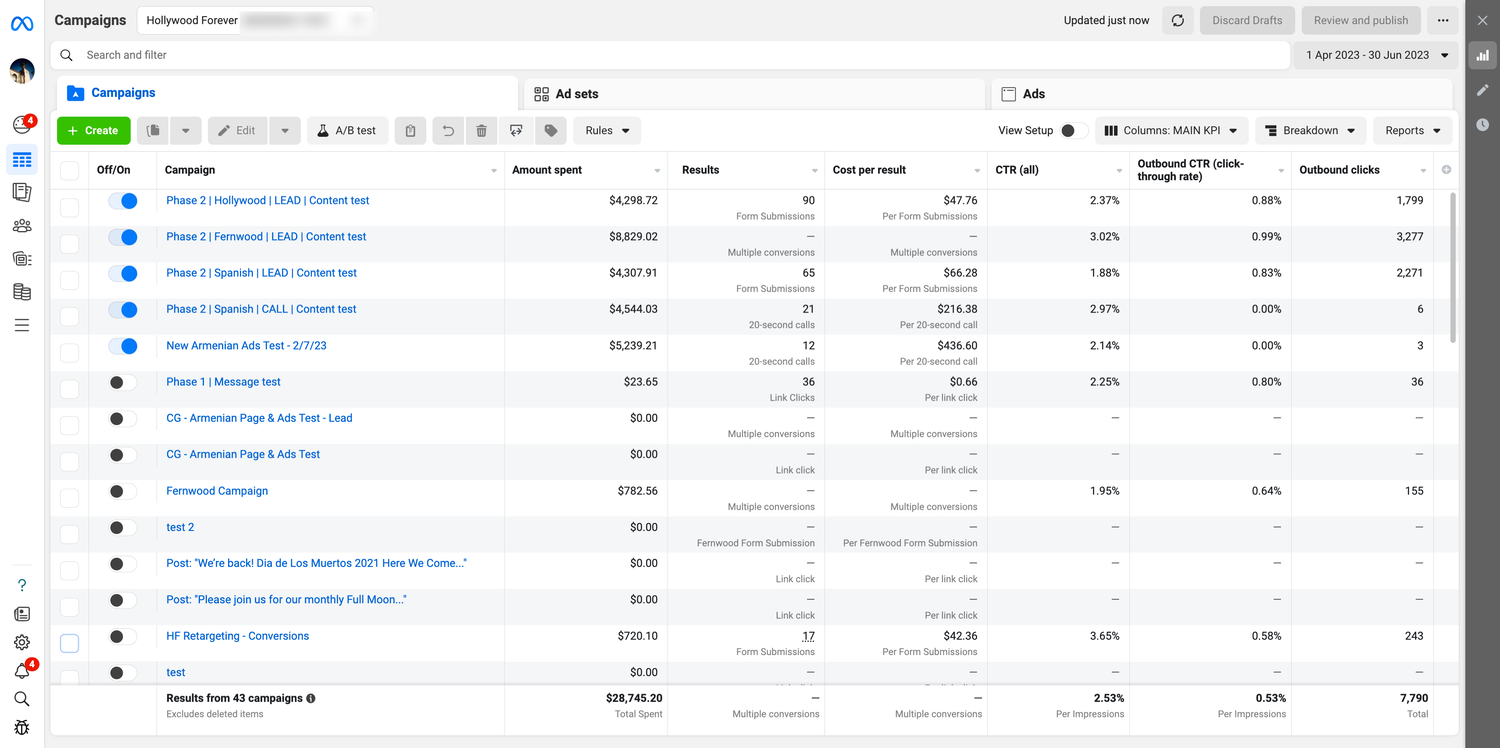Click the Report a problem bug icon
1500x748 pixels.
pyautogui.click(x=22, y=727)
